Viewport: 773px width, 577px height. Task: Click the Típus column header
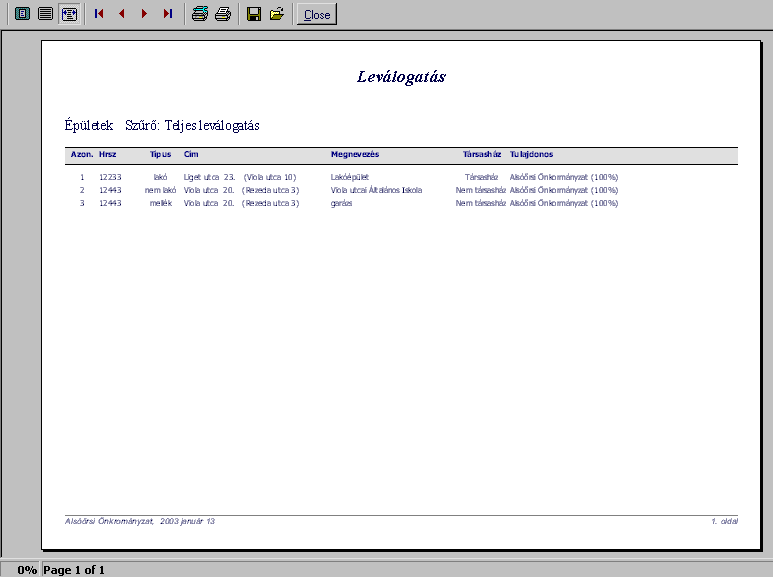tap(160, 154)
